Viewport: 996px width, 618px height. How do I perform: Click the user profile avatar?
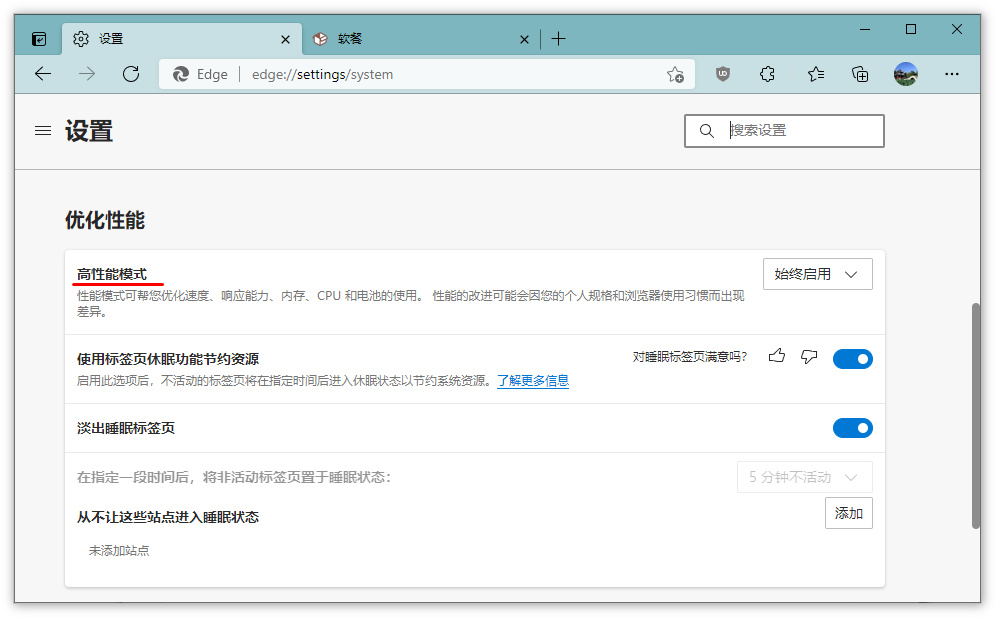click(906, 74)
